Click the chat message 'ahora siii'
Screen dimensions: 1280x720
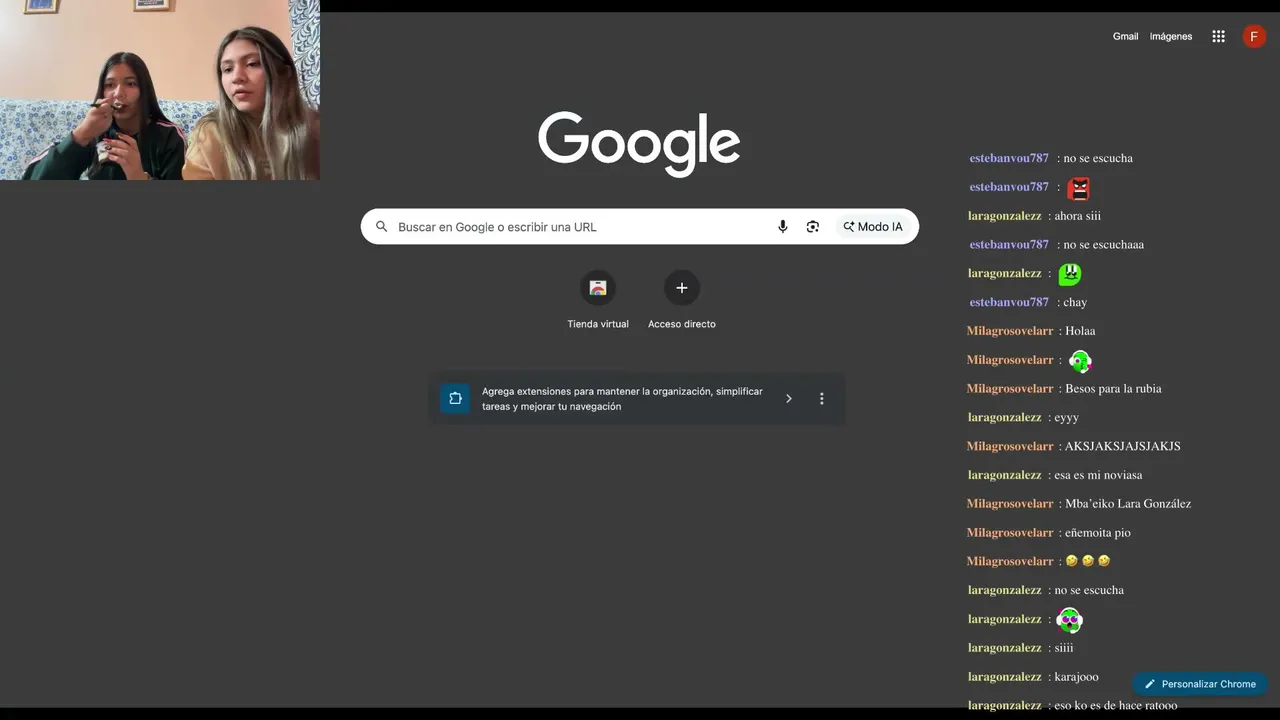(x=1078, y=216)
